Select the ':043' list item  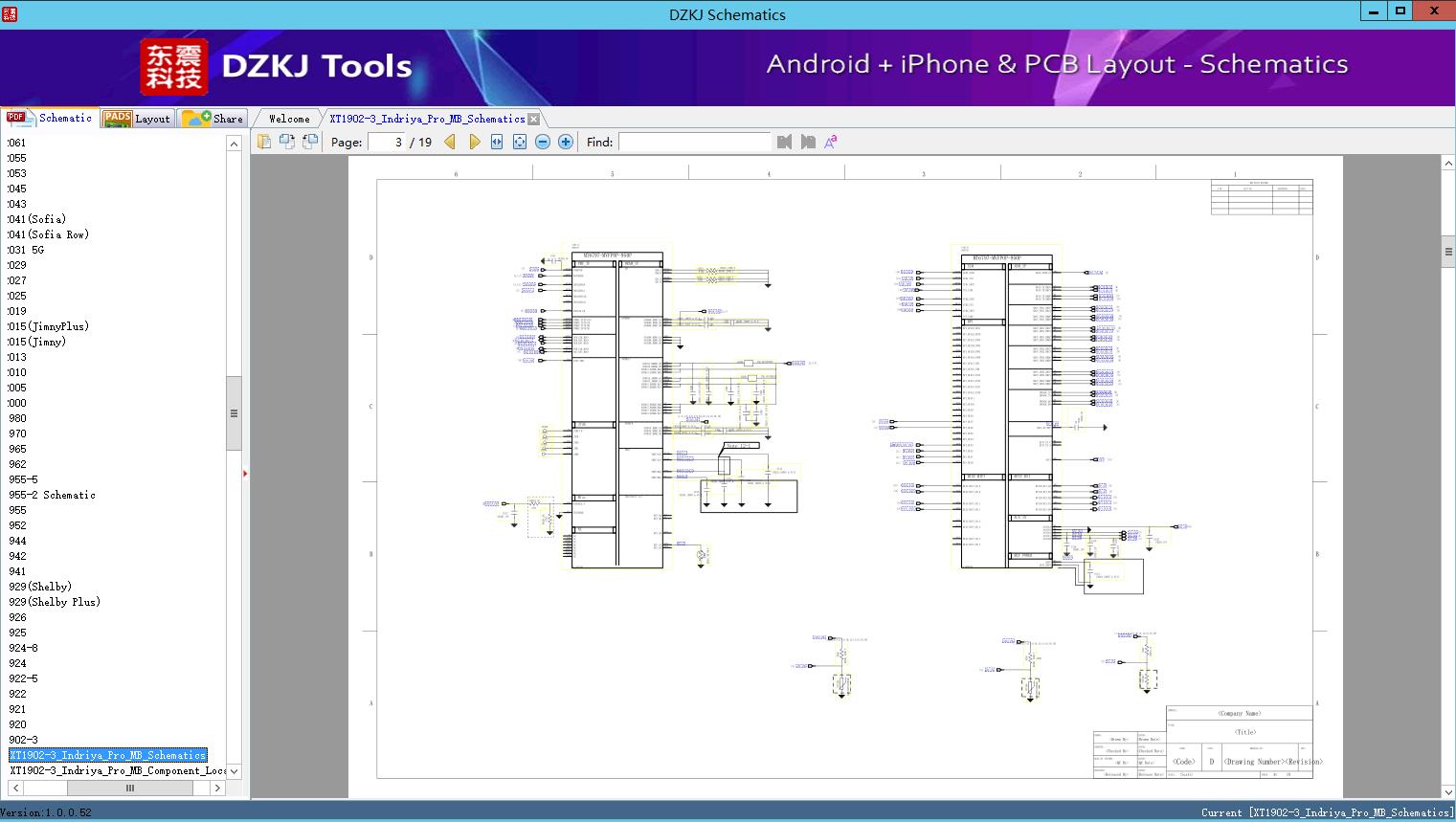(x=17, y=204)
